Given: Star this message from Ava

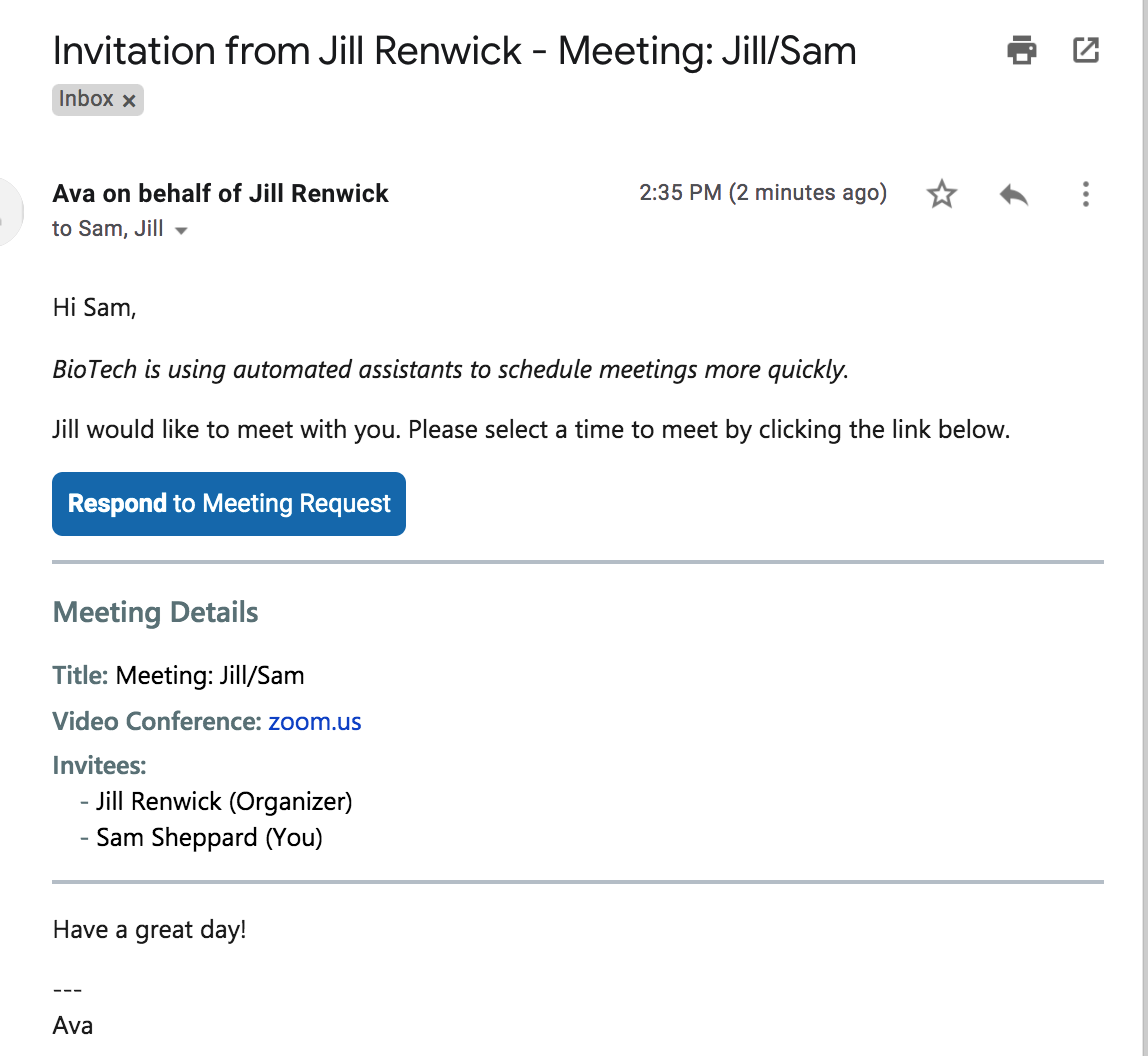Looking at the screenshot, I should click(x=942, y=194).
